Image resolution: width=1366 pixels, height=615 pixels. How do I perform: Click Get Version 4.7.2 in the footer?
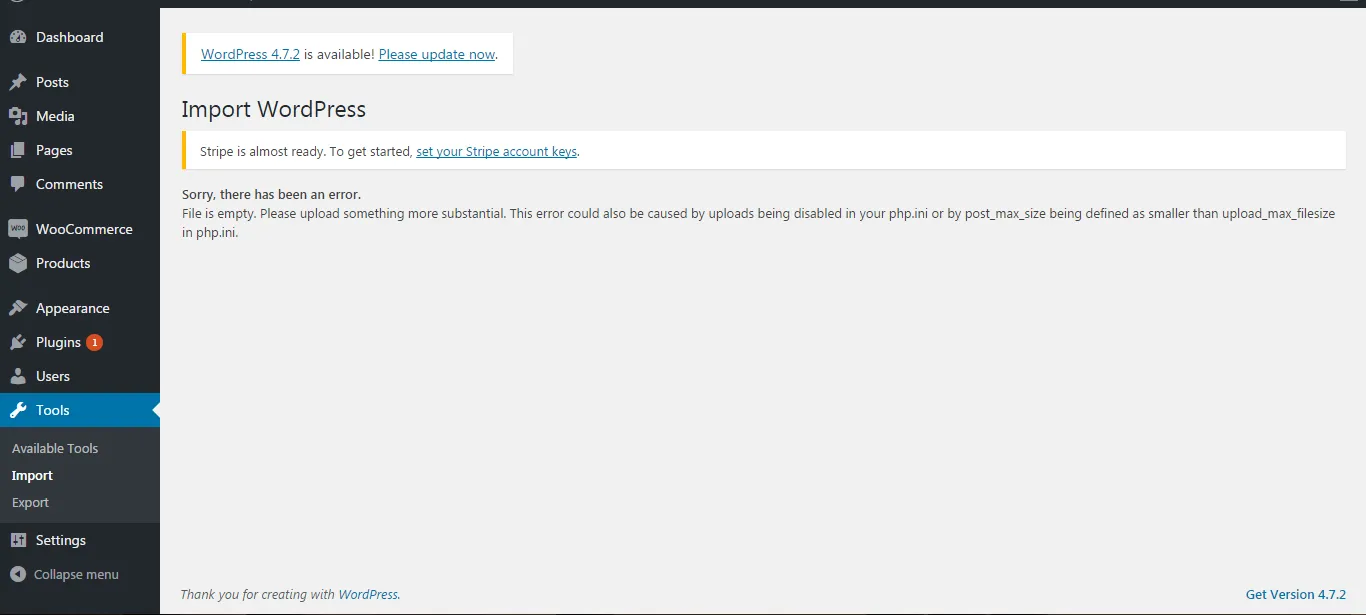coord(1297,594)
